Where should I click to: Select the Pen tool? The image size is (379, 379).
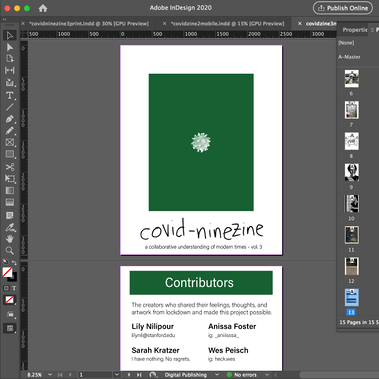click(10, 119)
